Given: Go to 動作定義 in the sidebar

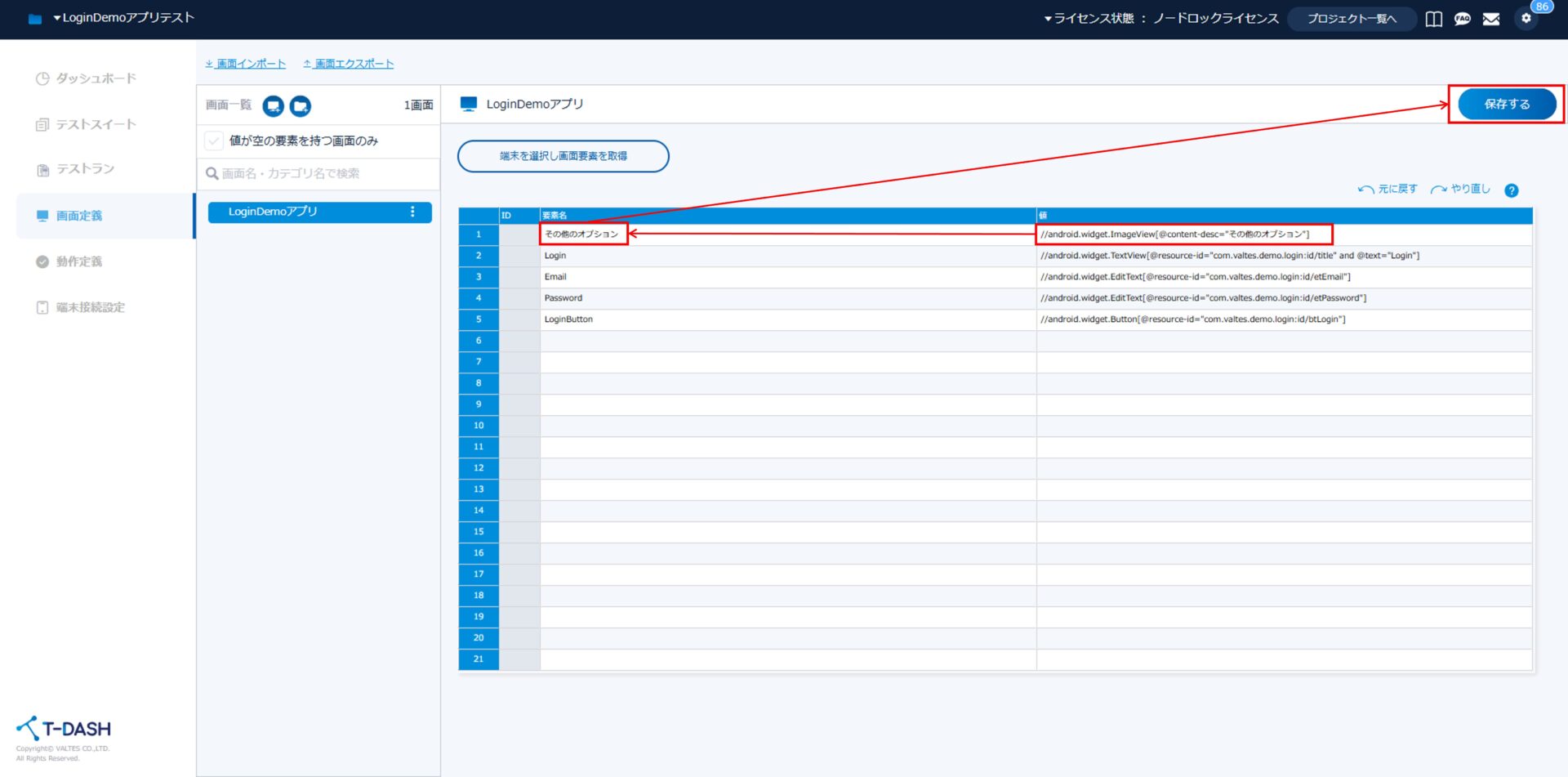Looking at the screenshot, I should tap(79, 261).
